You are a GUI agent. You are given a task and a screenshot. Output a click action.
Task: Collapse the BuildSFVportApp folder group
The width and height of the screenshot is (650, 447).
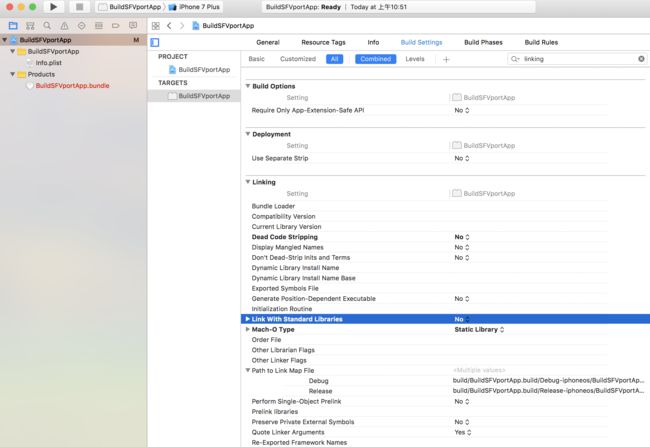click(12, 51)
